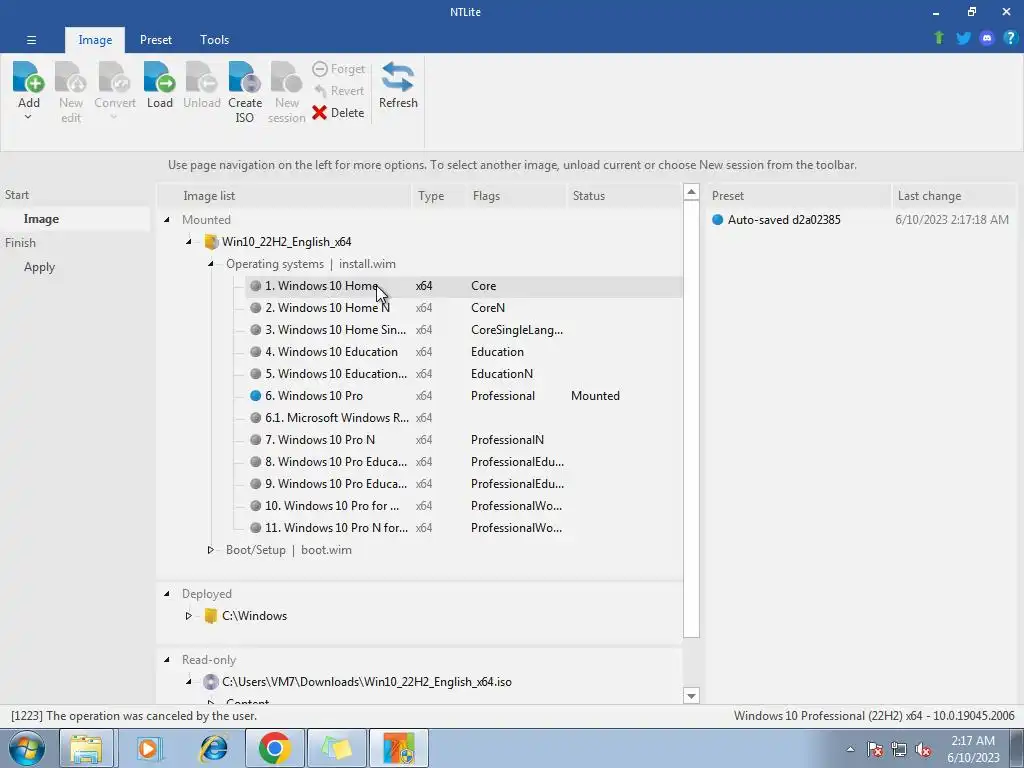Click the green update arrow icon
Viewport: 1024px width, 768px height.
[938, 38]
